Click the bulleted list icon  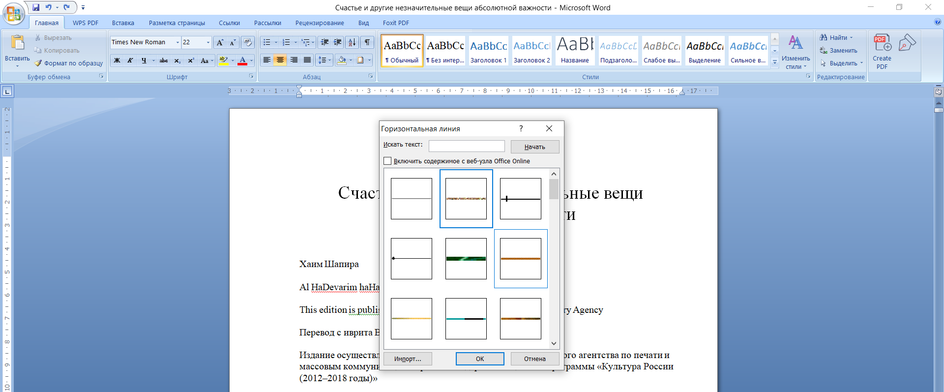(267, 43)
